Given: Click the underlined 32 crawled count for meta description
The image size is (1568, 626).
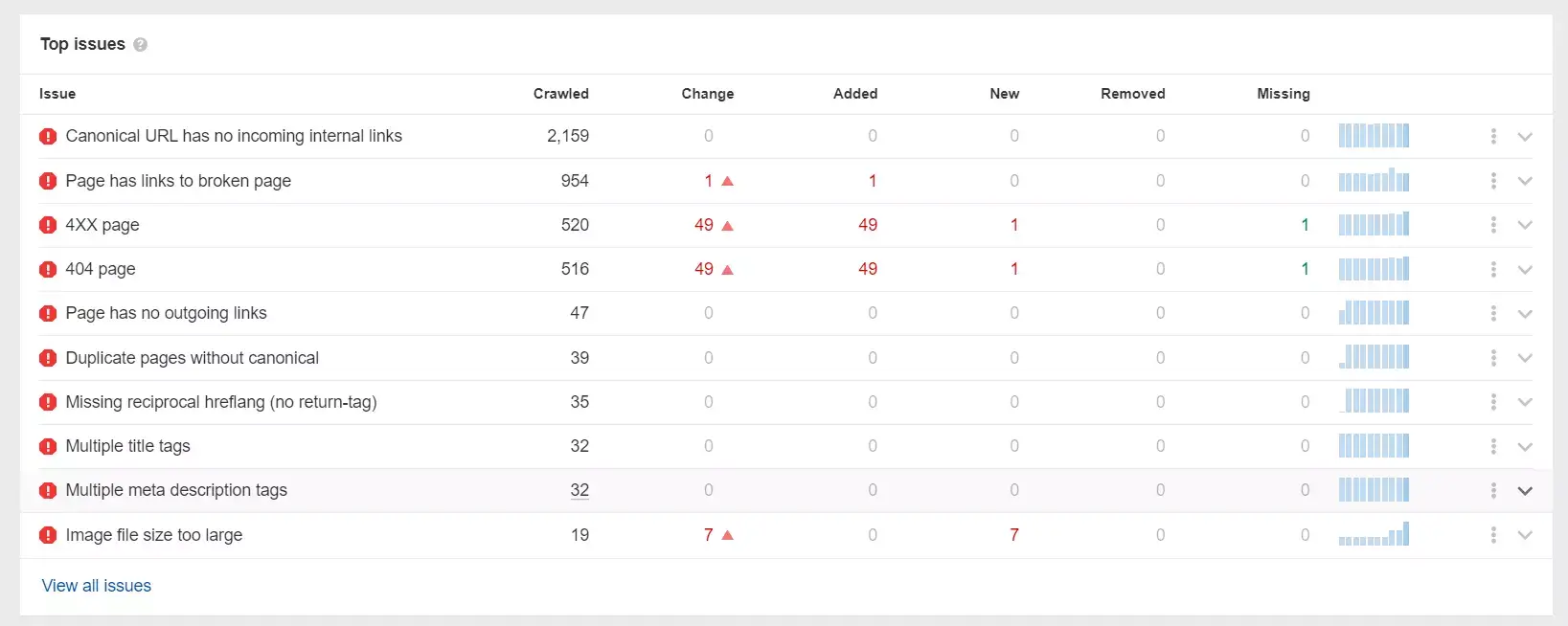Looking at the screenshot, I should pyautogui.click(x=579, y=490).
